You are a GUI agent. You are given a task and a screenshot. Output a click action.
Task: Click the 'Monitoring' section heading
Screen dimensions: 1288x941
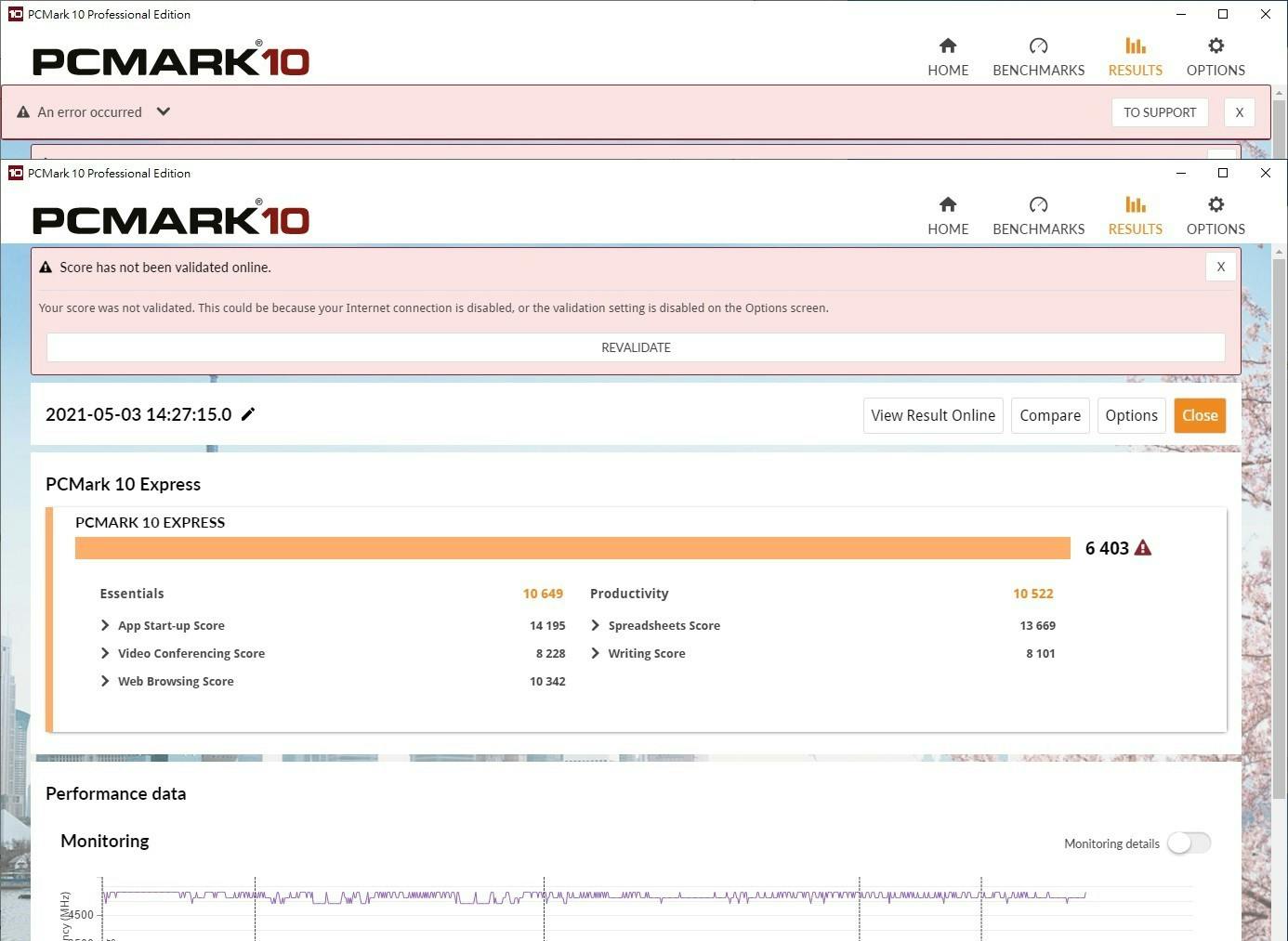pyautogui.click(x=105, y=841)
